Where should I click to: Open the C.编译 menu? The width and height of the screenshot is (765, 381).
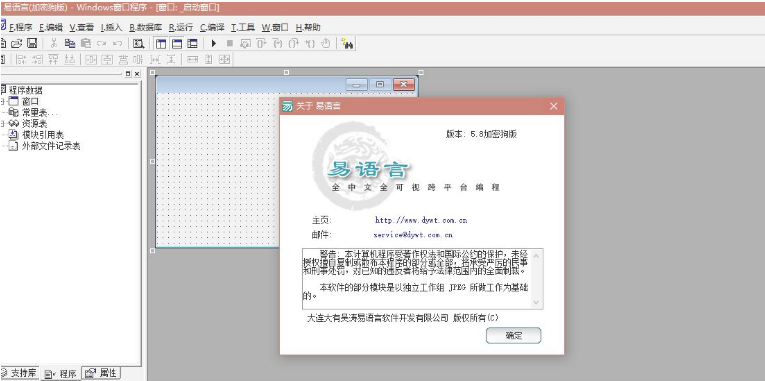pyautogui.click(x=212, y=27)
